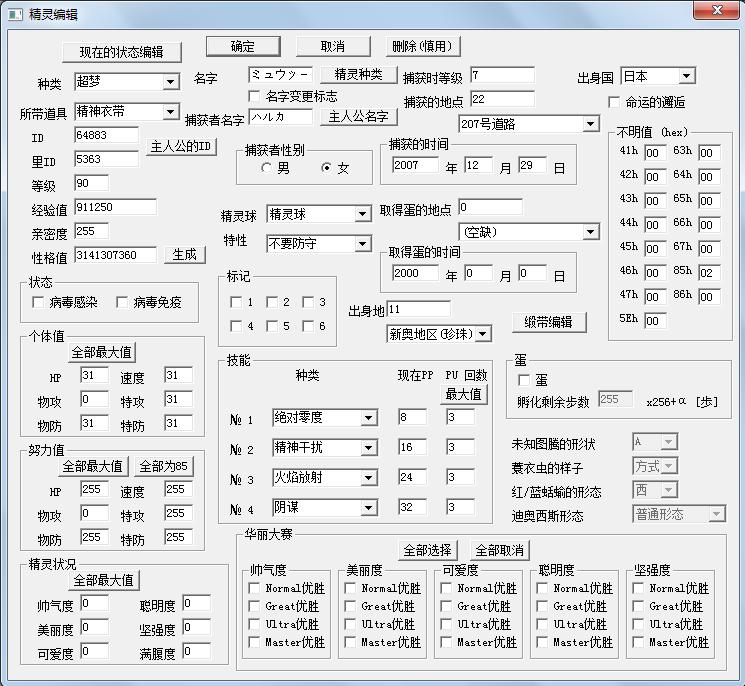Click the 主人公名字 button
Image resolution: width=745 pixels, height=686 pixels.
tap(358, 116)
